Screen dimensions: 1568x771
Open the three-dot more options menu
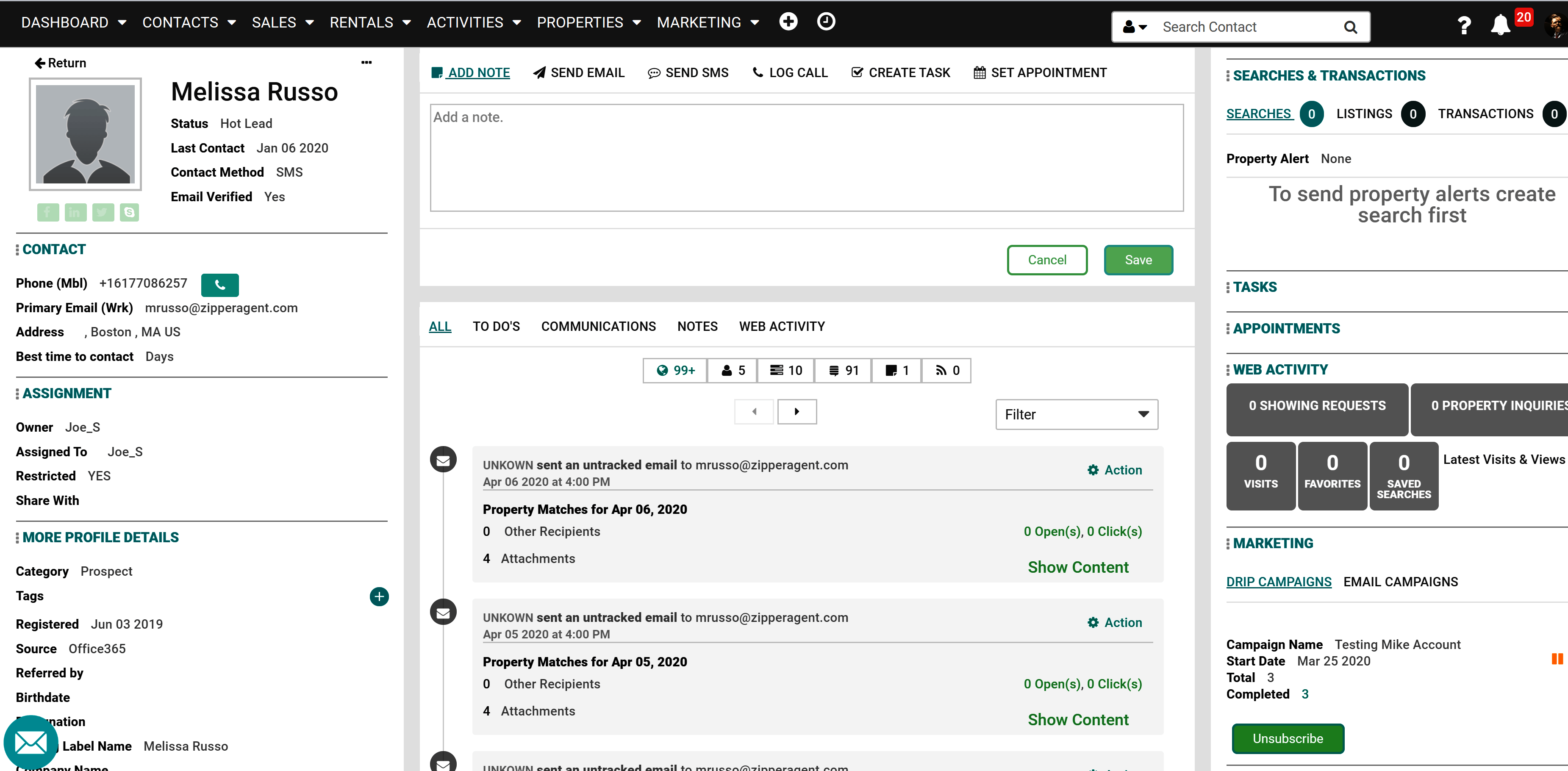tap(366, 62)
